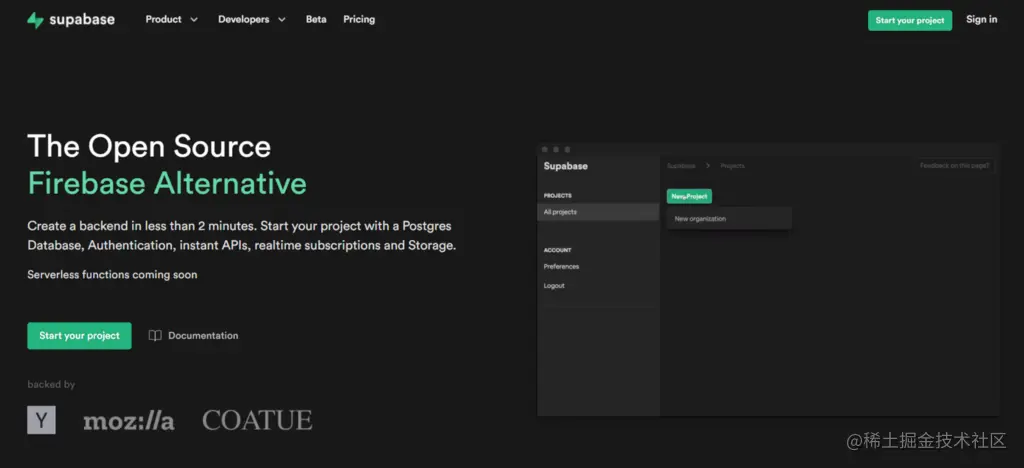This screenshot has width=1024, height=468.
Task: Go to the Beta page
Action: click(x=316, y=20)
